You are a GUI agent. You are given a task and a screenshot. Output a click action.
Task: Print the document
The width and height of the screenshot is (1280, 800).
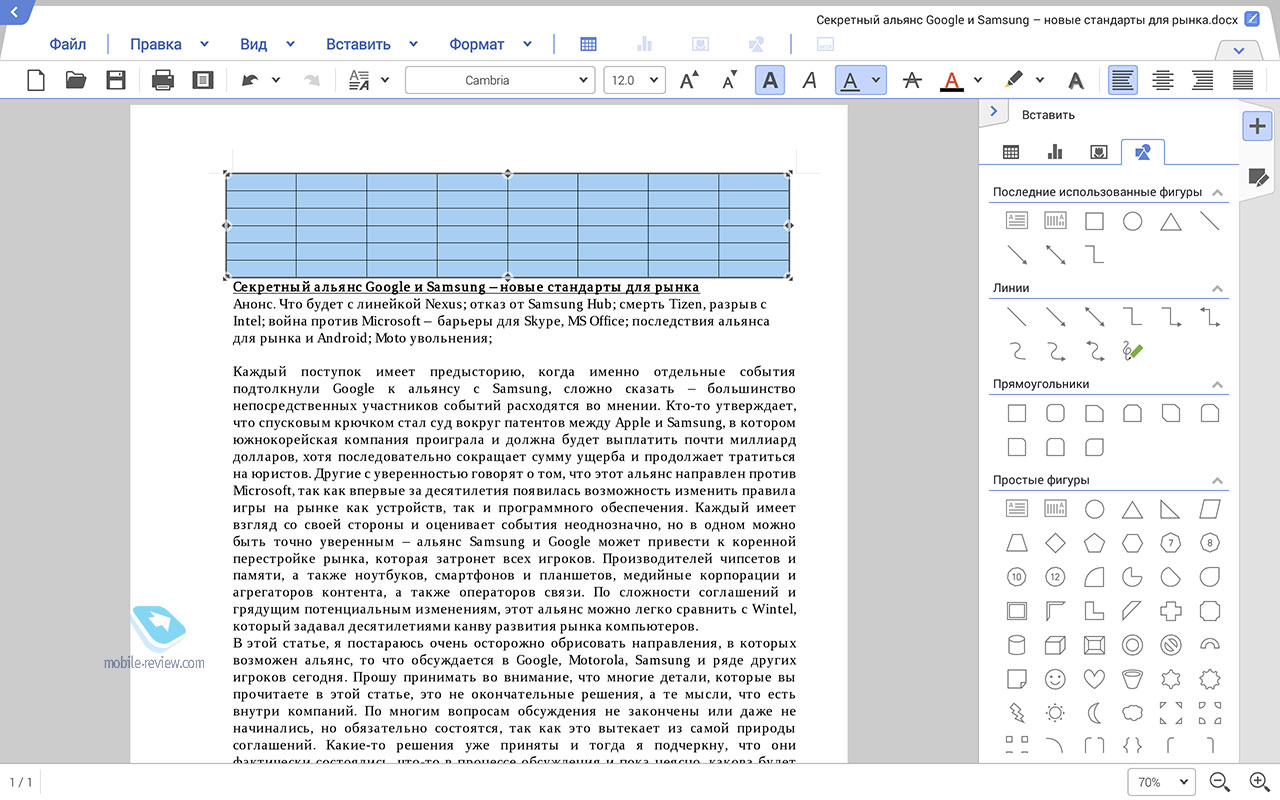point(163,80)
